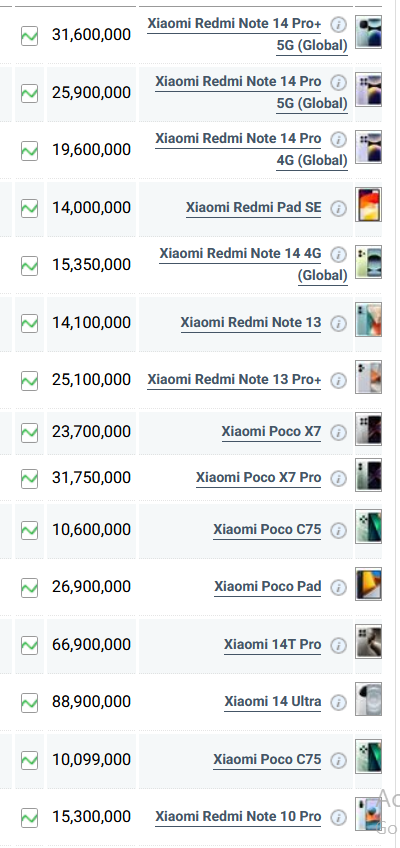This screenshot has width=400, height=848.
Task: Open chart icon for 14,100,000 Redmi Note 13
Action: point(29,323)
